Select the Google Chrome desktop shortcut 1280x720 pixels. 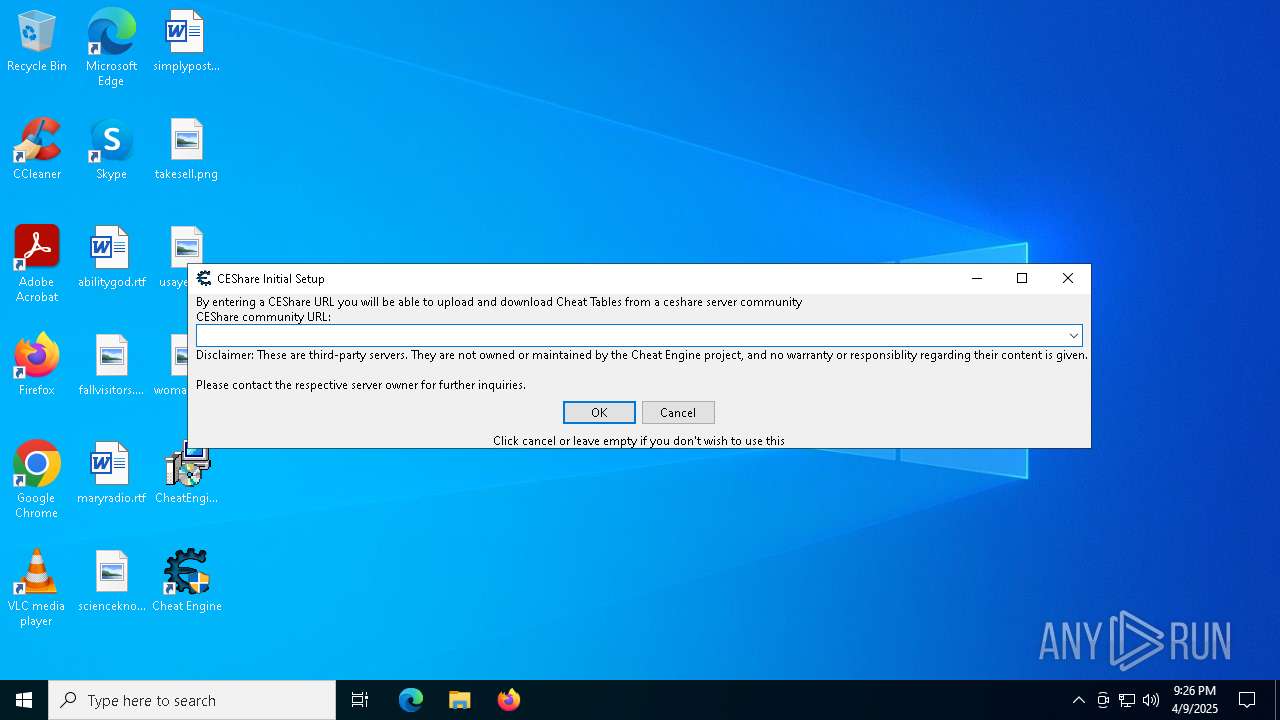(x=37, y=479)
